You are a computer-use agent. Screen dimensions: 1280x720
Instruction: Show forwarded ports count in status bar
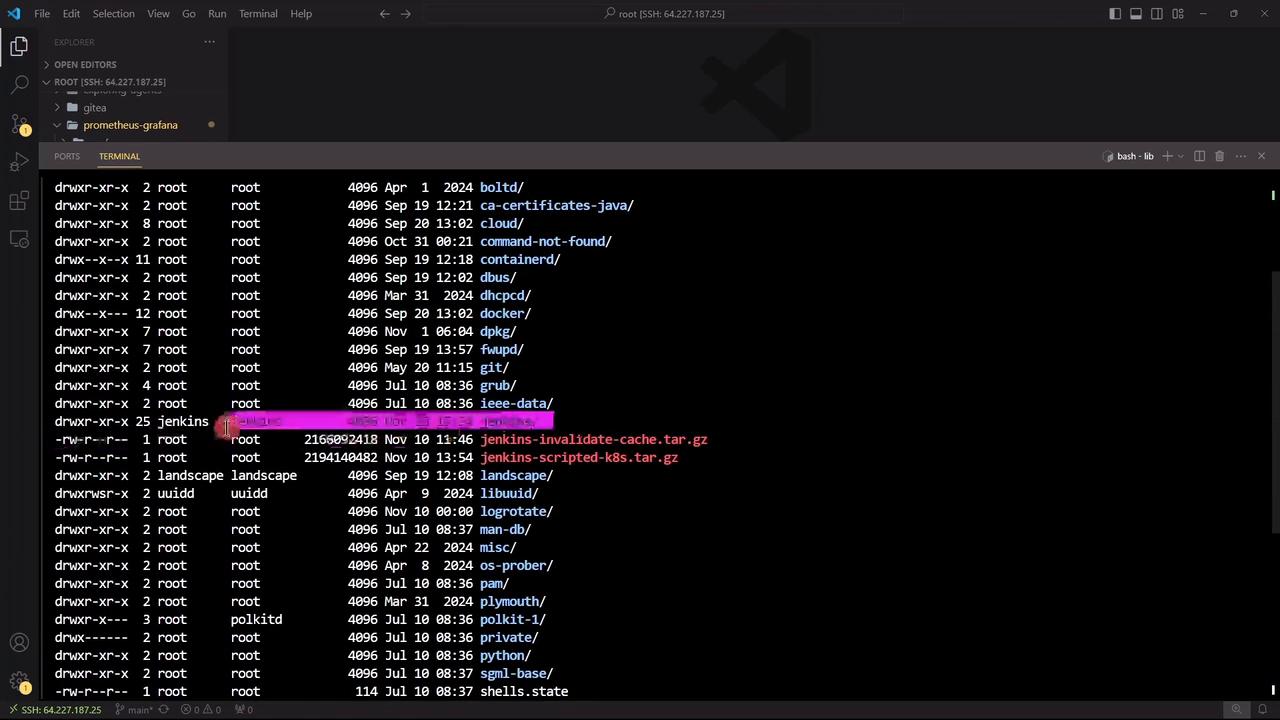pos(243,710)
